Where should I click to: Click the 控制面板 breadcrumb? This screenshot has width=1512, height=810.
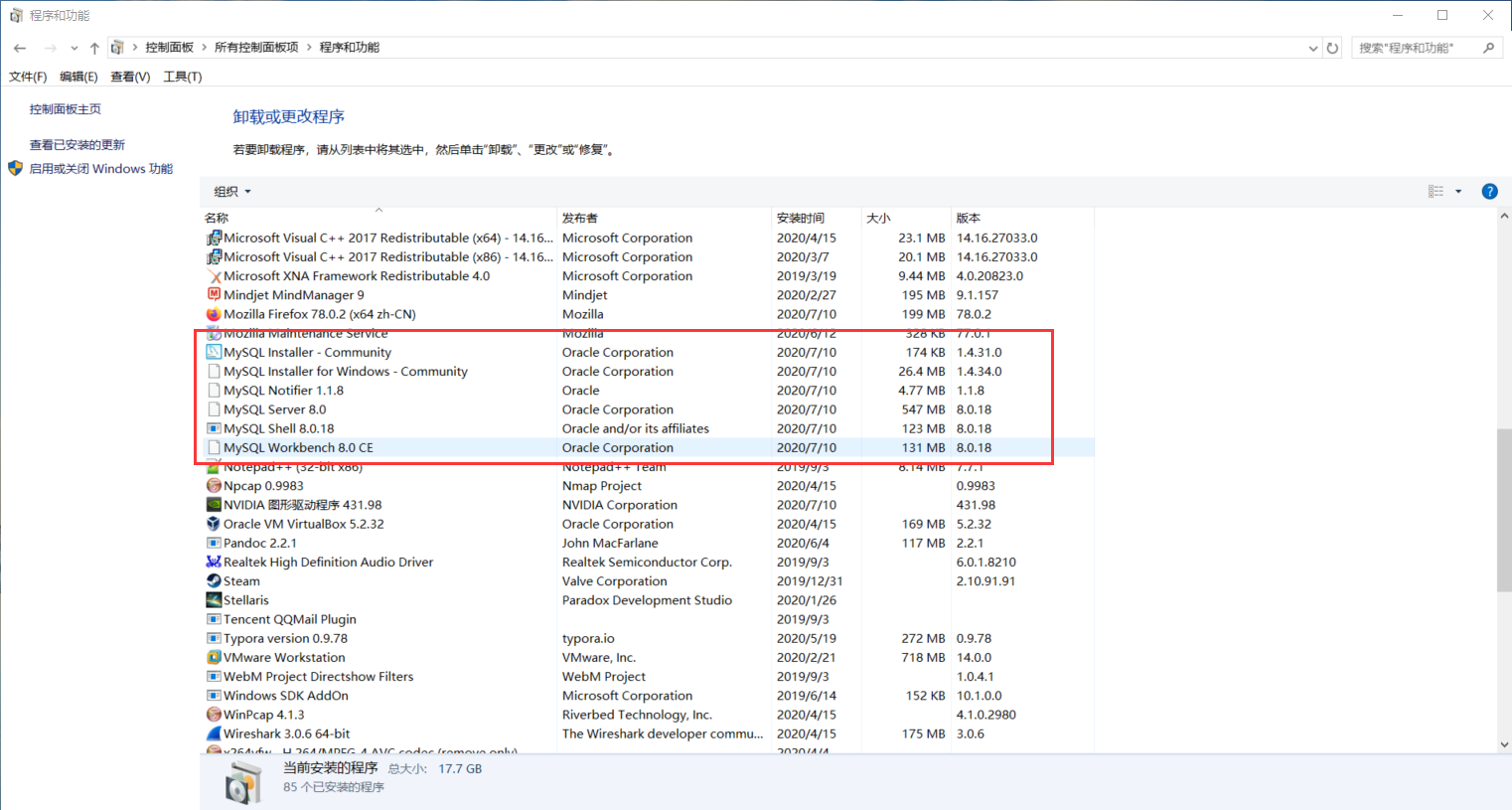[170, 48]
